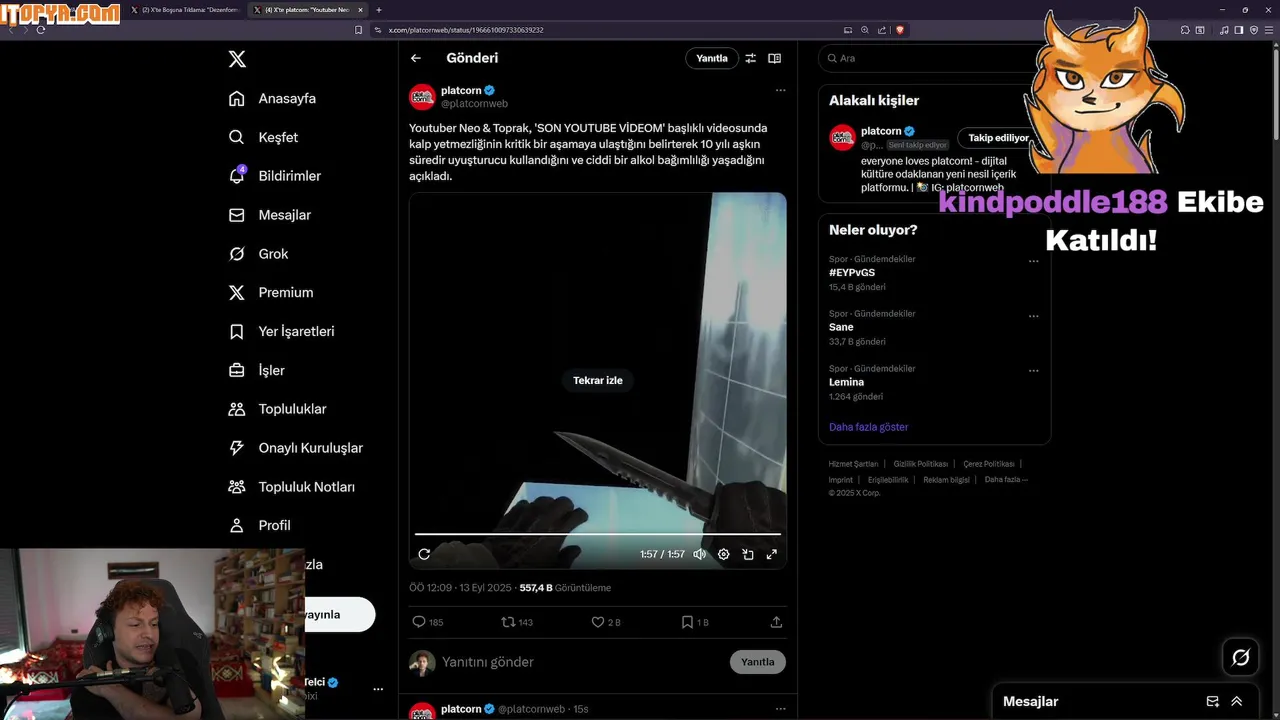1280x720 pixels.
Task: Expand video to fullscreen
Action: tap(771, 554)
